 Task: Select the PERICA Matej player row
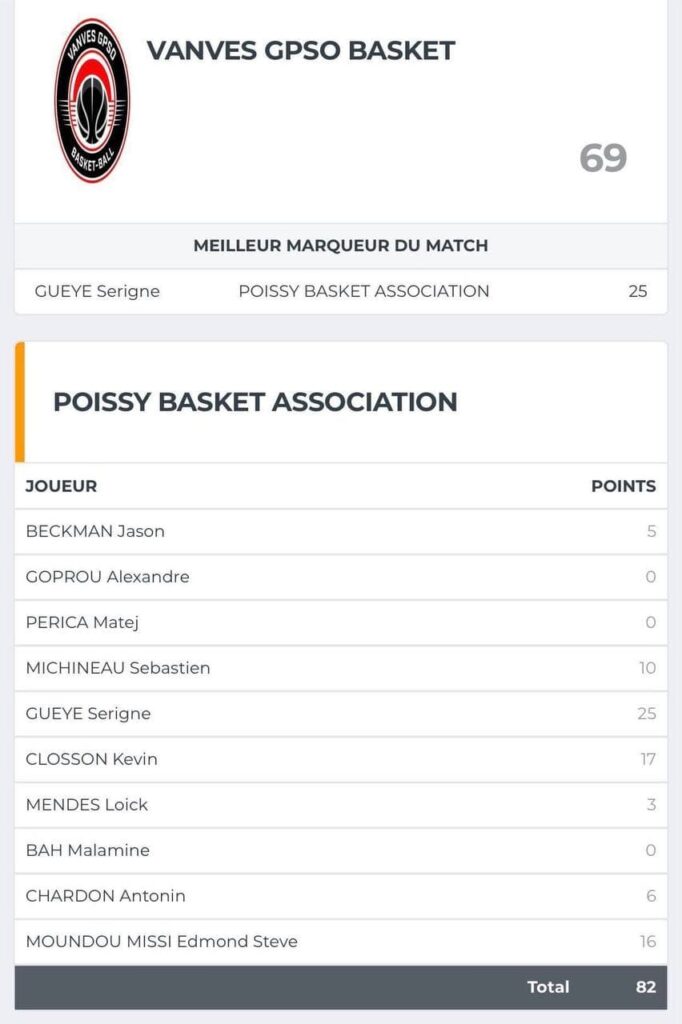[341, 622]
